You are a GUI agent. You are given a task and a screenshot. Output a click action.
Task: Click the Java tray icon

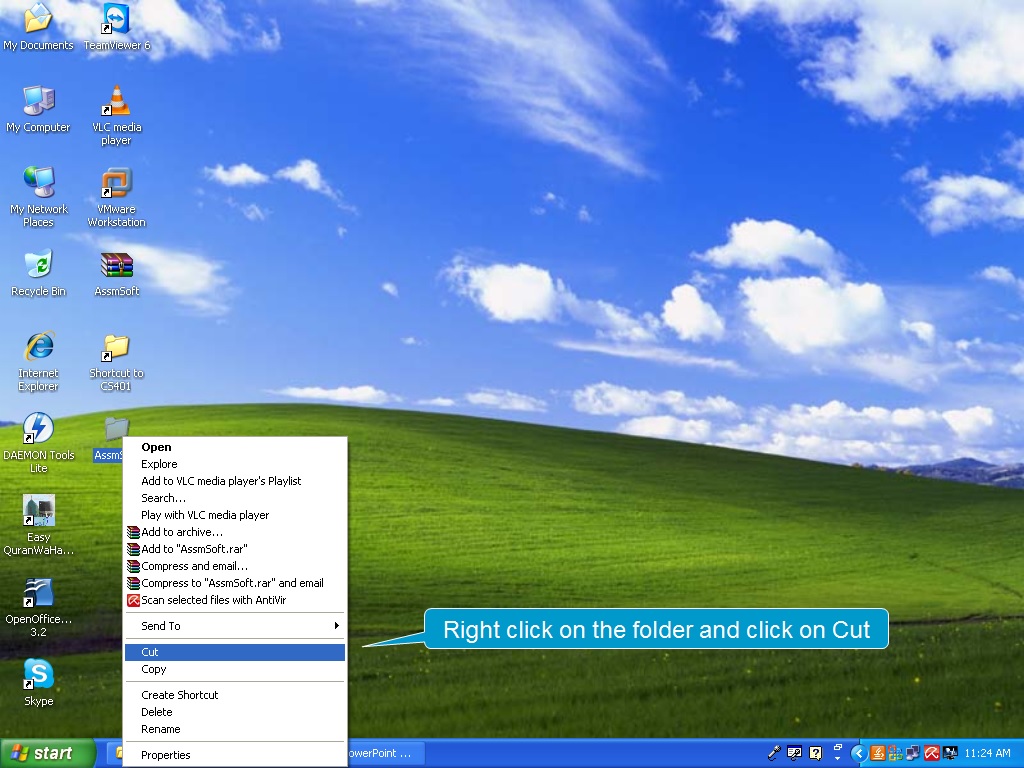(878, 753)
